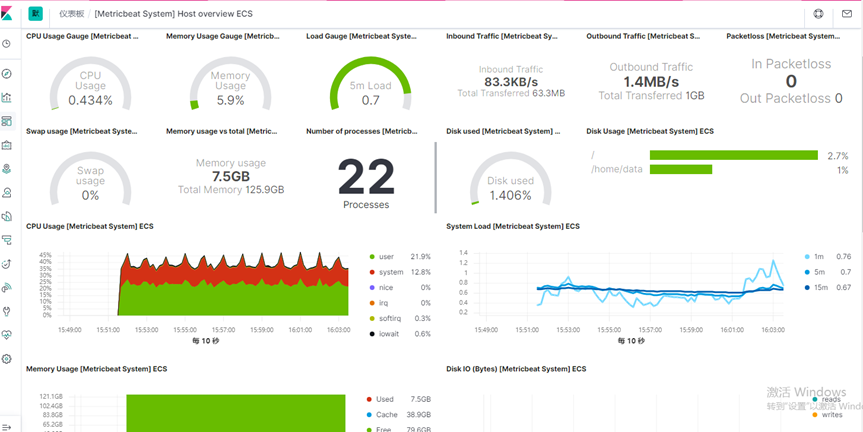This screenshot has height=432, width=863.
Task: Open Logs icon in the sidebar
Action: click(7, 239)
